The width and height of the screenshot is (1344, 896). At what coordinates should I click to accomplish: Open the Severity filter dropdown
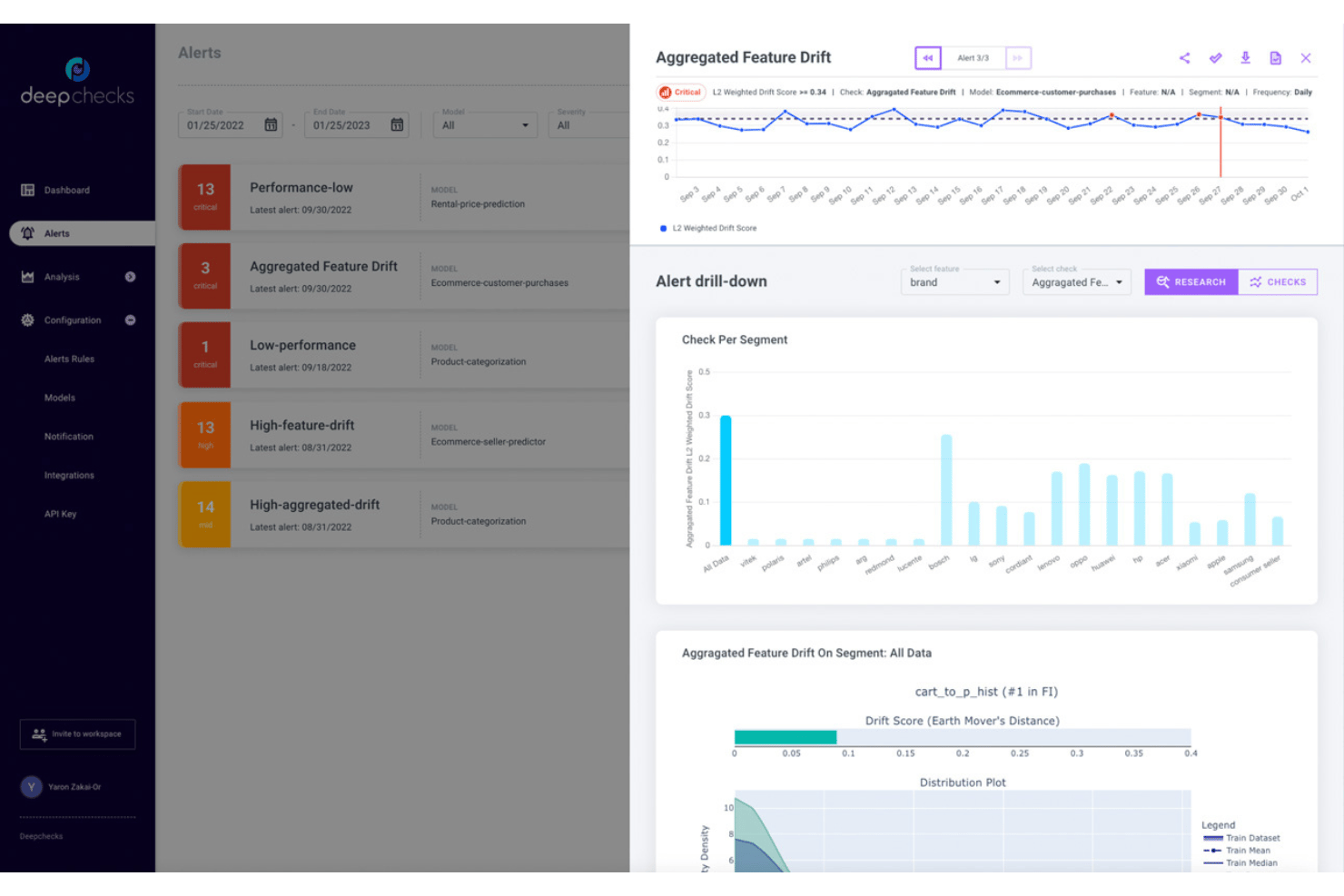coord(588,124)
